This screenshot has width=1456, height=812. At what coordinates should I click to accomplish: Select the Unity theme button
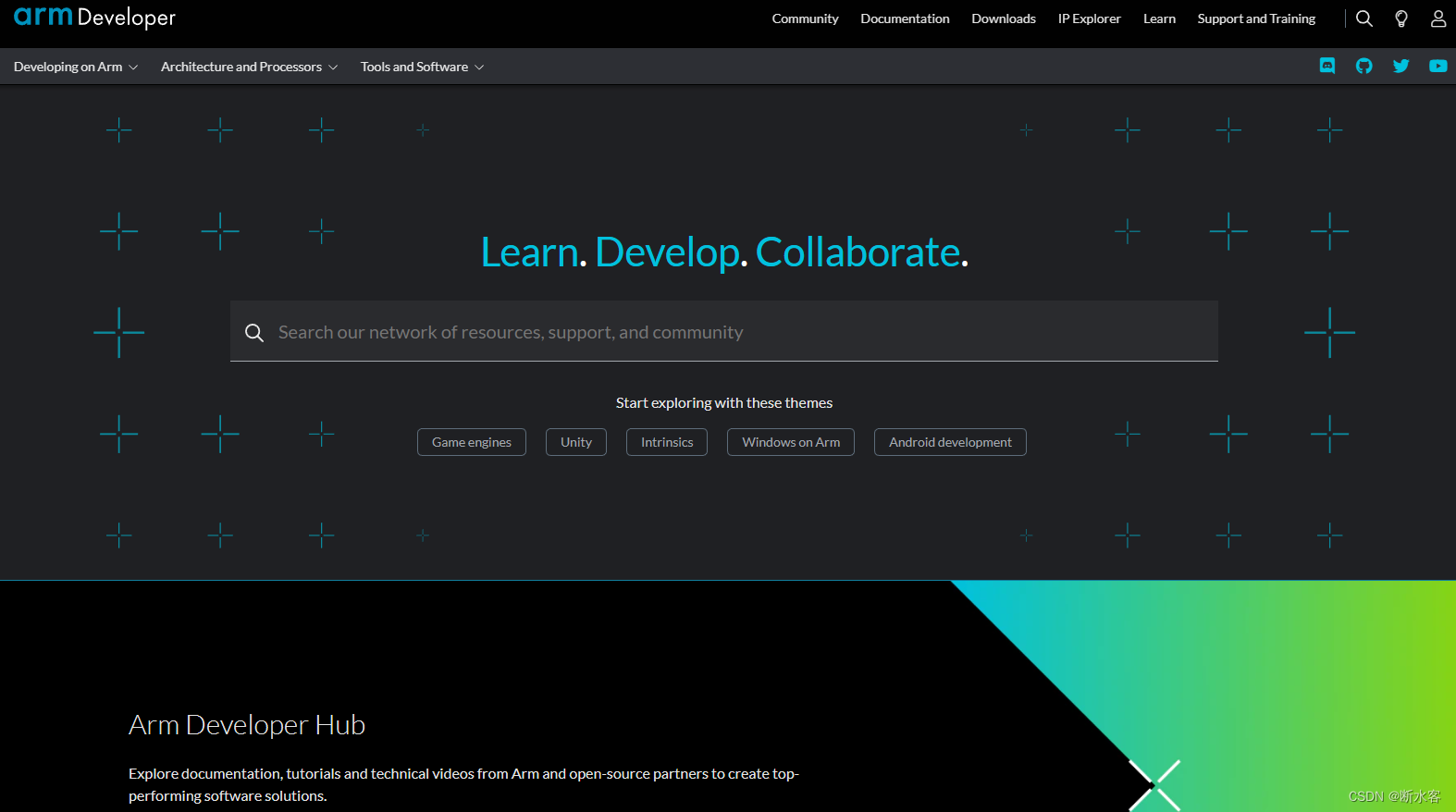click(576, 442)
